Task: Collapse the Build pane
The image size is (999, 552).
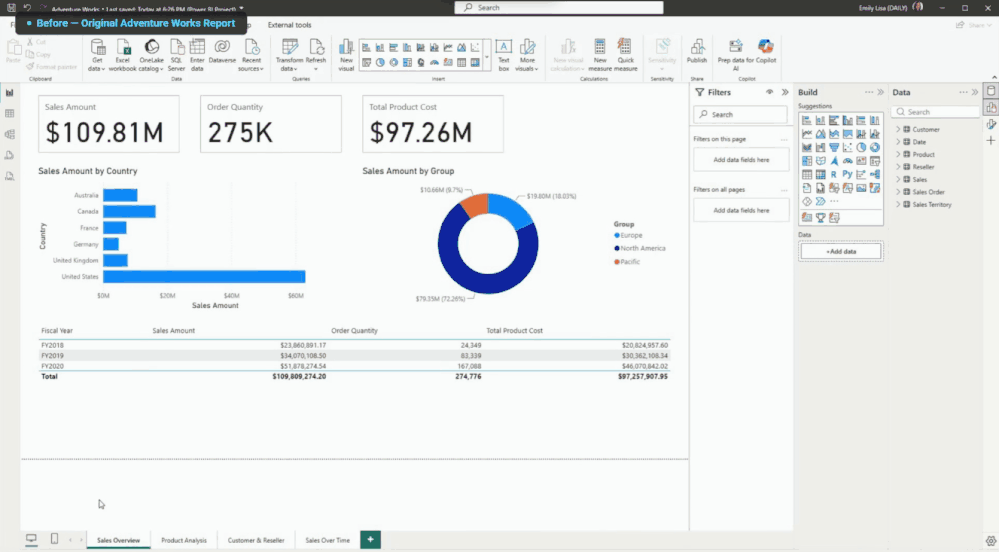Action: point(880,92)
